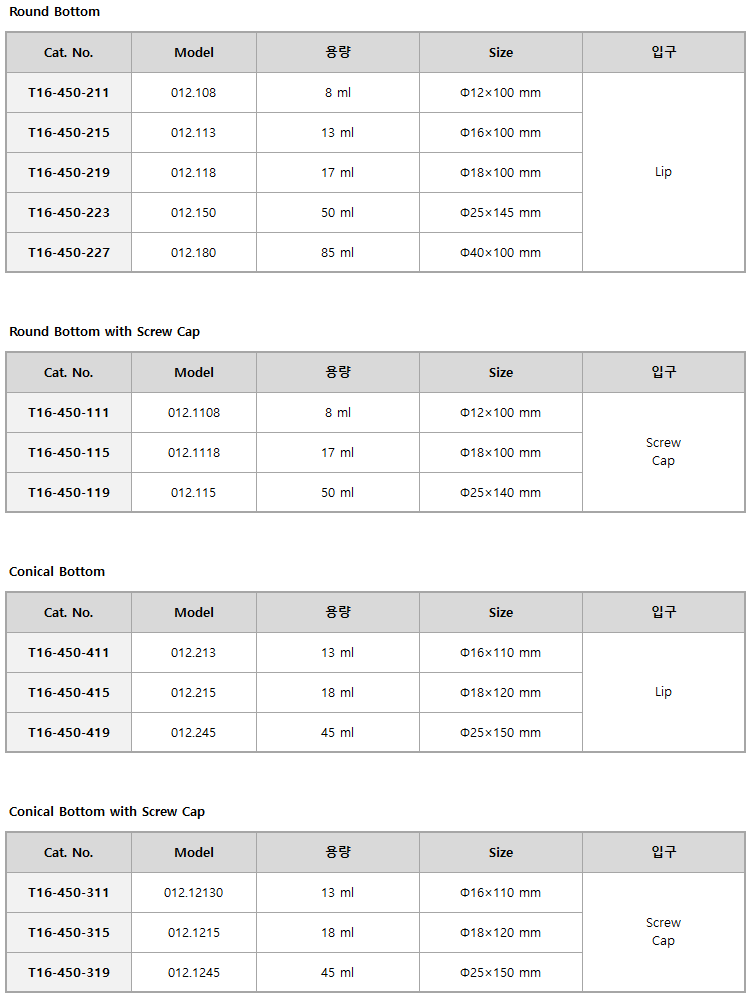
Task: Click model 012.245 cell
Action: click(x=194, y=733)
